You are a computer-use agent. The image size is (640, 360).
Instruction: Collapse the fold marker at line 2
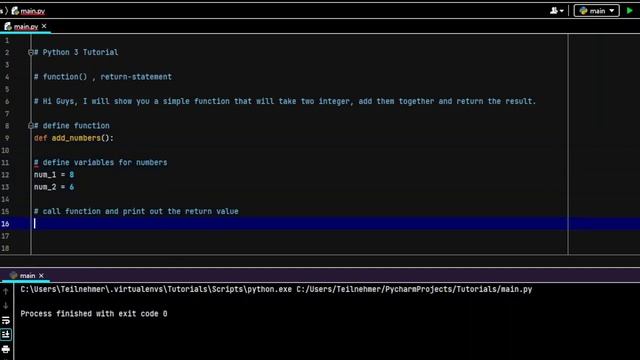pyautogui.click(x=31, y=52)
